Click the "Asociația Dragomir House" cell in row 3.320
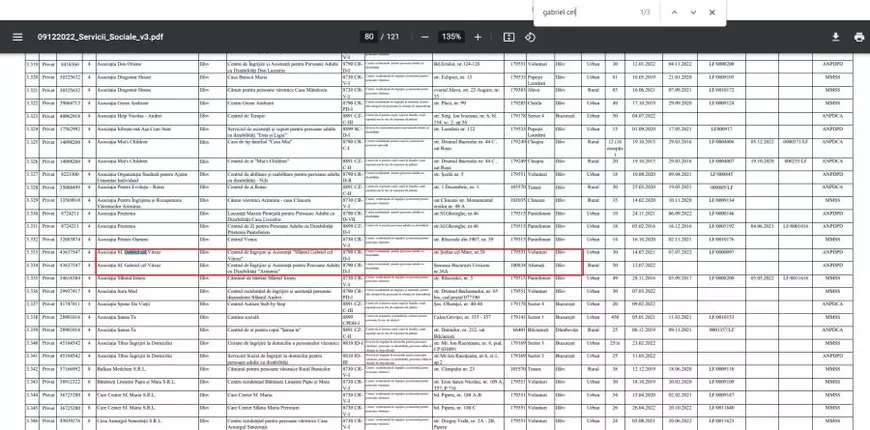 126,76
